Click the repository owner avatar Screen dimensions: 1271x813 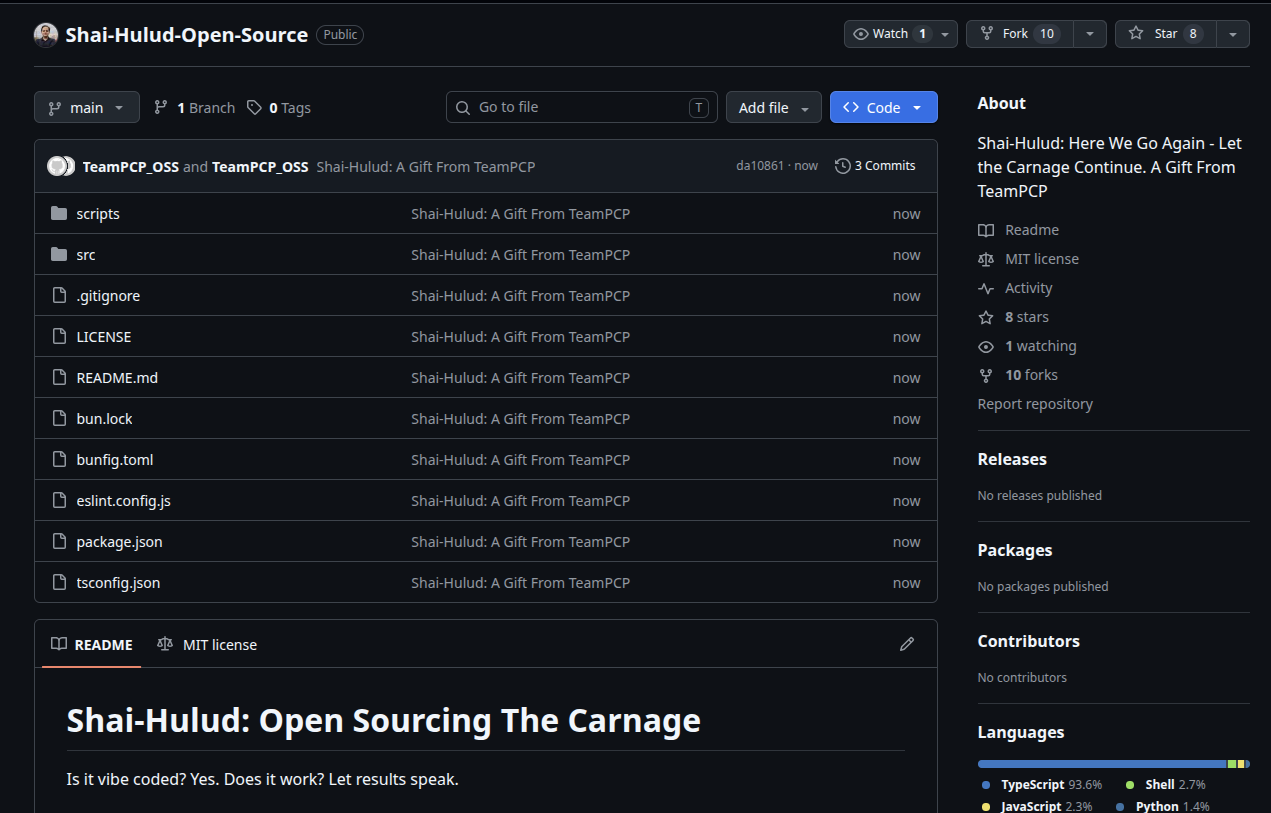pyautogui.click(x=46, y=35)
